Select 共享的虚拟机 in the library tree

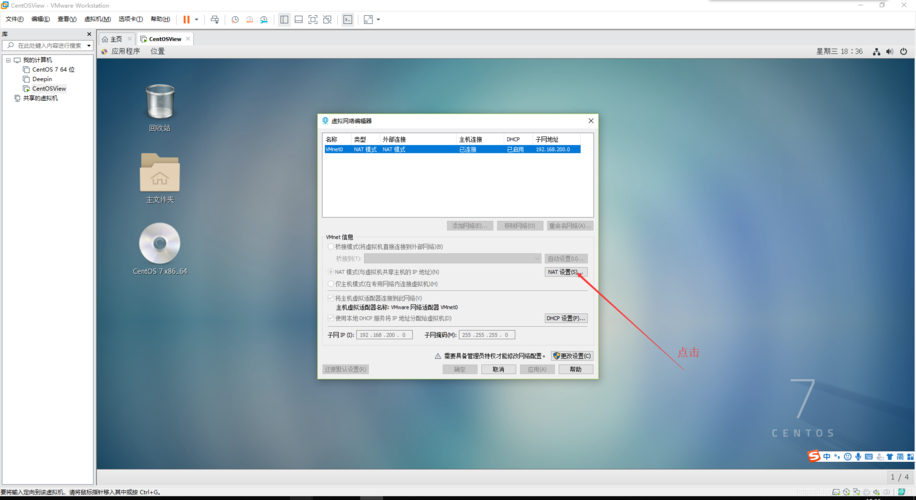(40, 98)
